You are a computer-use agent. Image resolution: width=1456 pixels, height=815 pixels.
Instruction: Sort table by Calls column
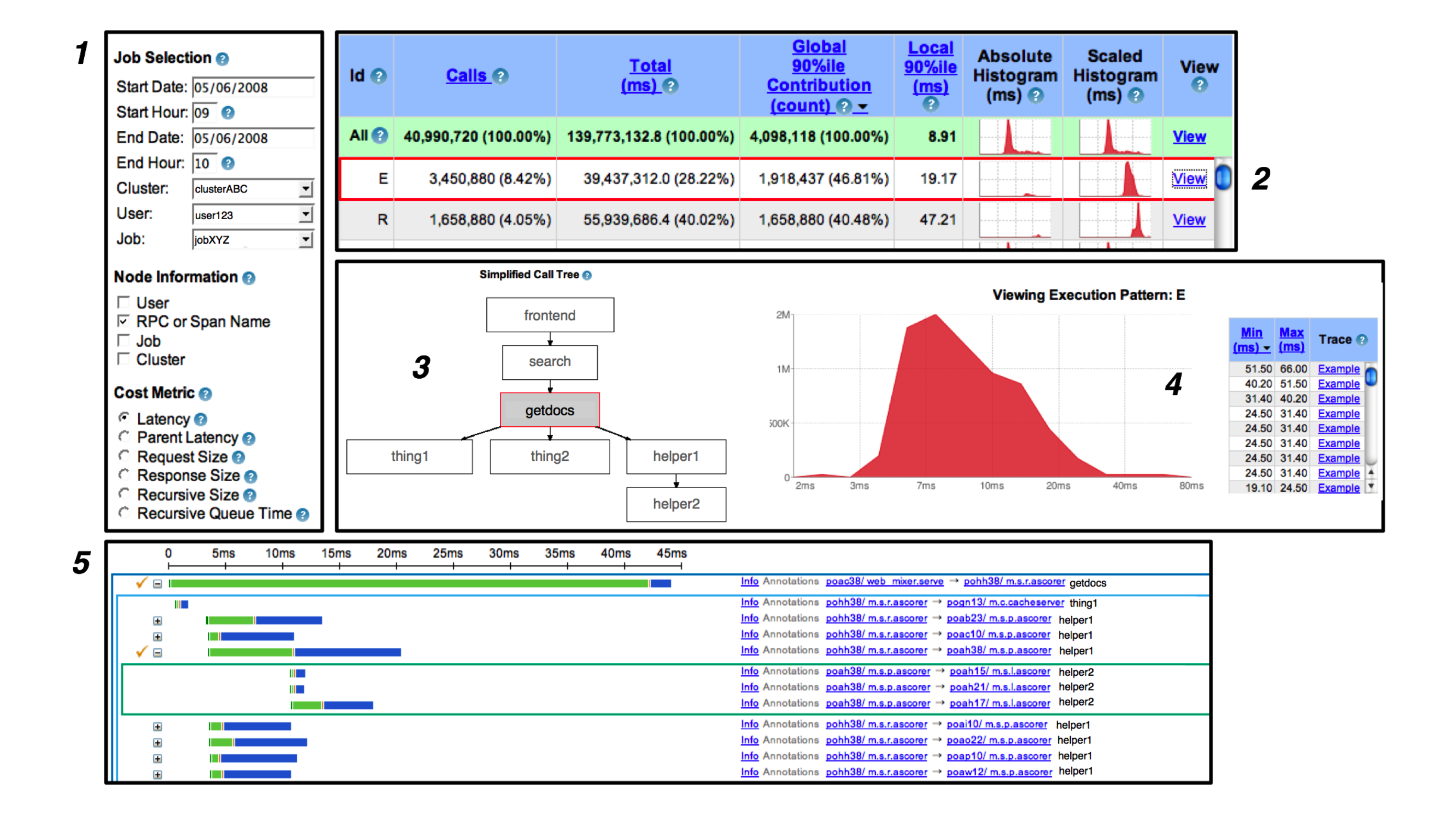(x=466, y=76)
